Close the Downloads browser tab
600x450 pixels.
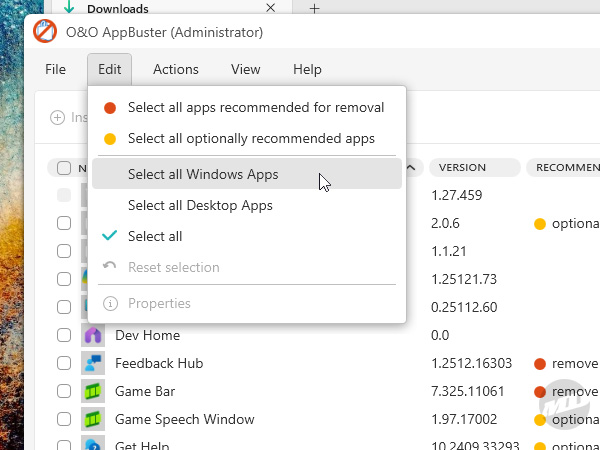(x=271, y=9)
